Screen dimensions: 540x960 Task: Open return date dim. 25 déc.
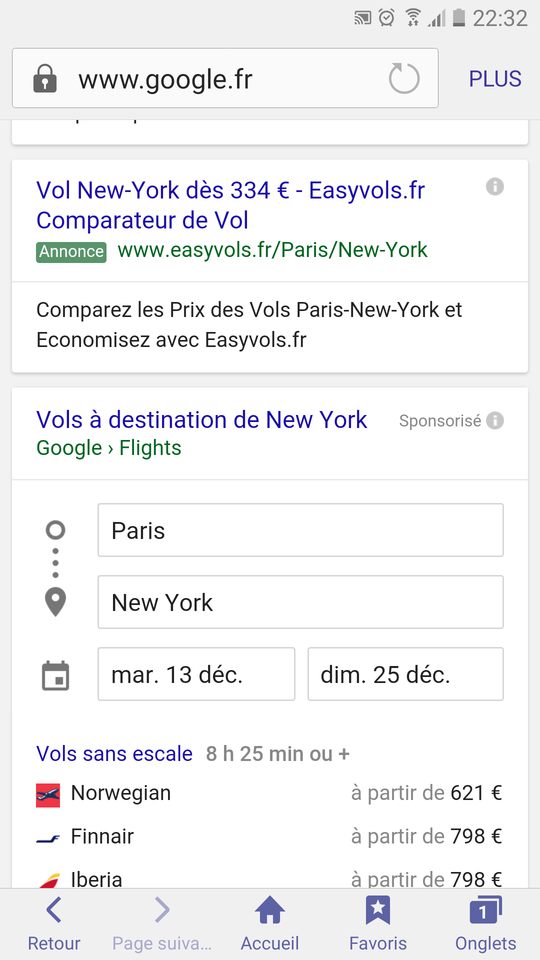(x=405, y=674)
